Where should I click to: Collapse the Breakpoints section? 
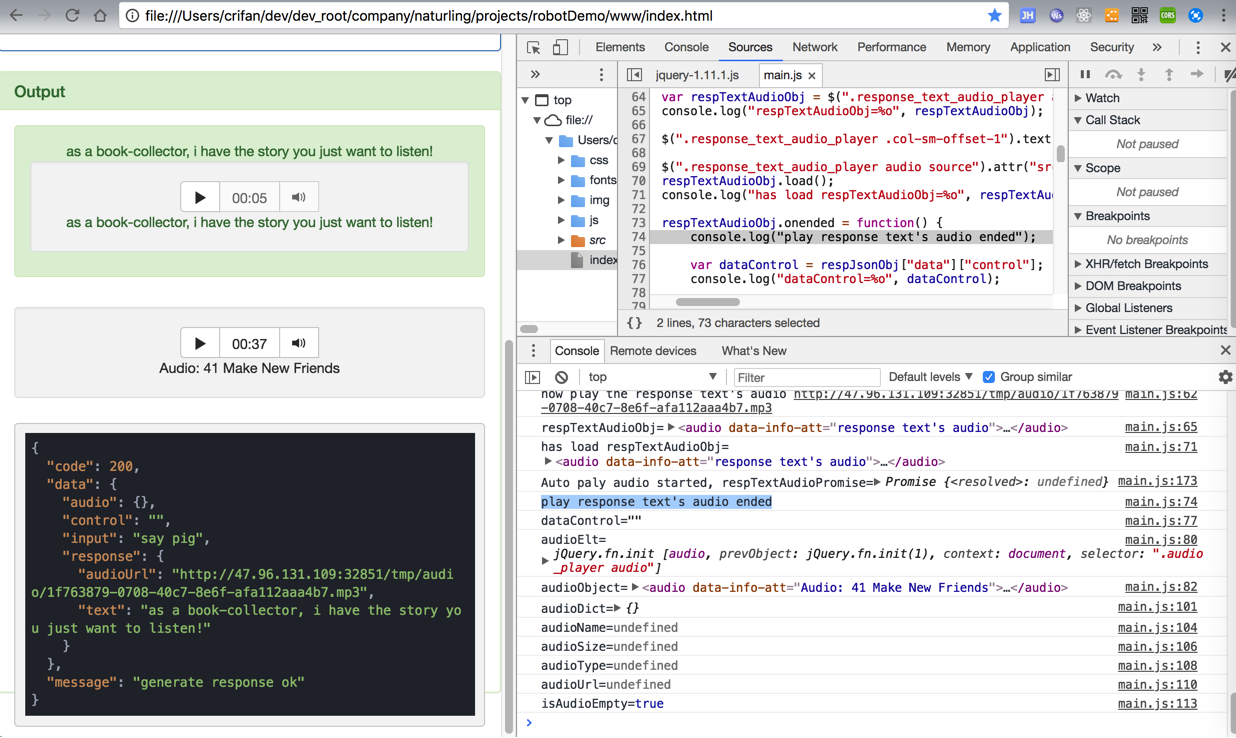pyautogui.click(x=1118, y=216)
